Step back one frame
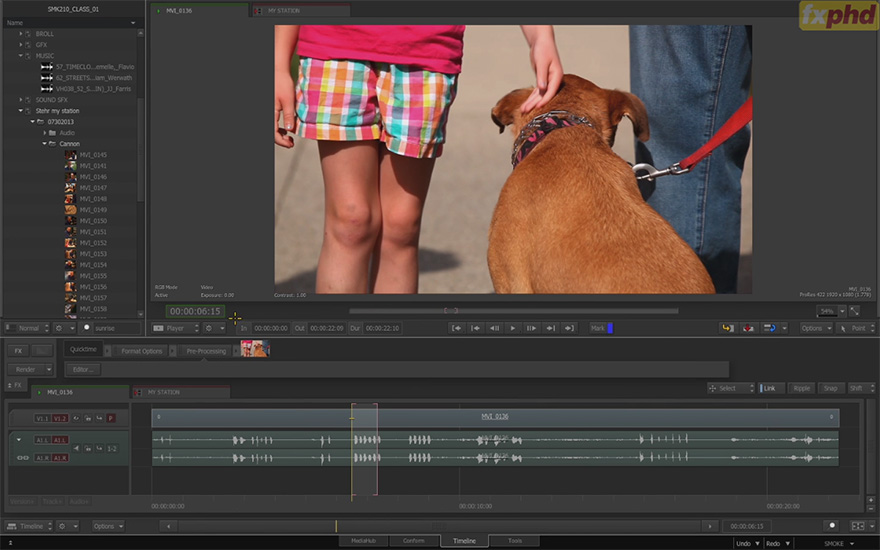This screenshot has height=550, width=880. pyautogui.click(x=494, y=328)
